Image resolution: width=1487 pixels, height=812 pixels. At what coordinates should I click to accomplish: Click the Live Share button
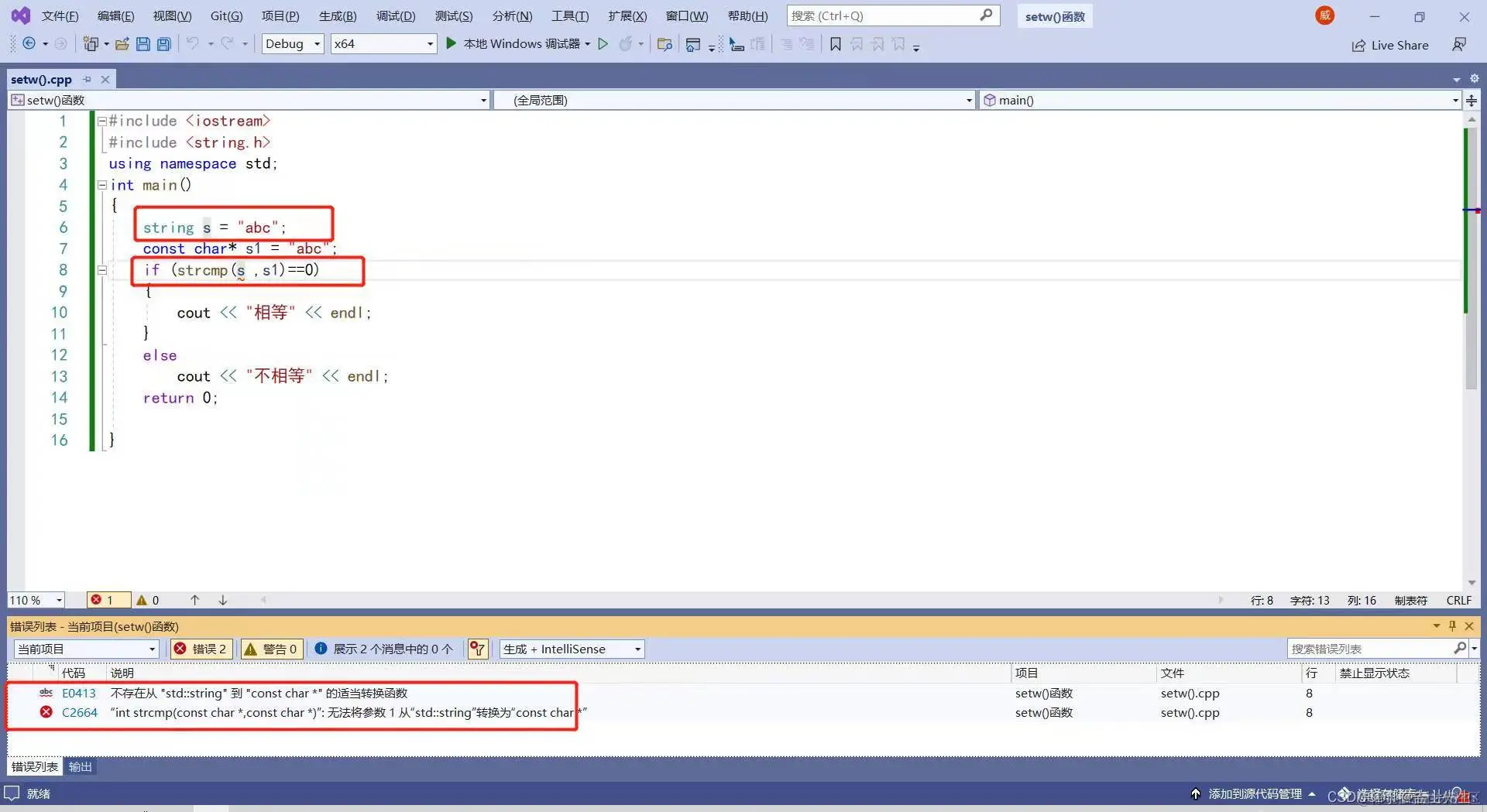tap(1390, 45)
